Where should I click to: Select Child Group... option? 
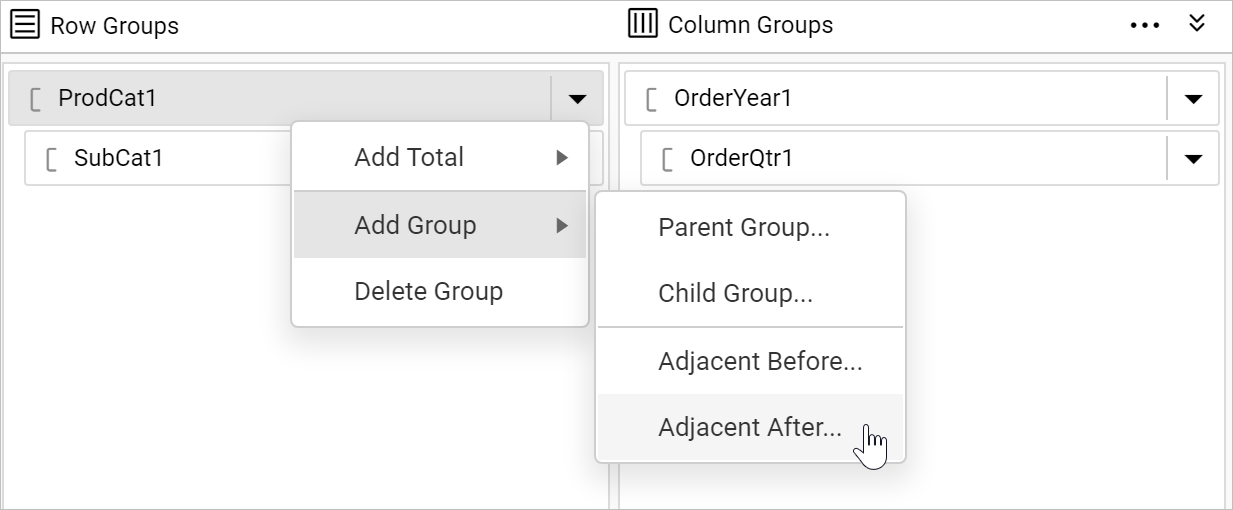pyautogui.click(x=750, y=294)
